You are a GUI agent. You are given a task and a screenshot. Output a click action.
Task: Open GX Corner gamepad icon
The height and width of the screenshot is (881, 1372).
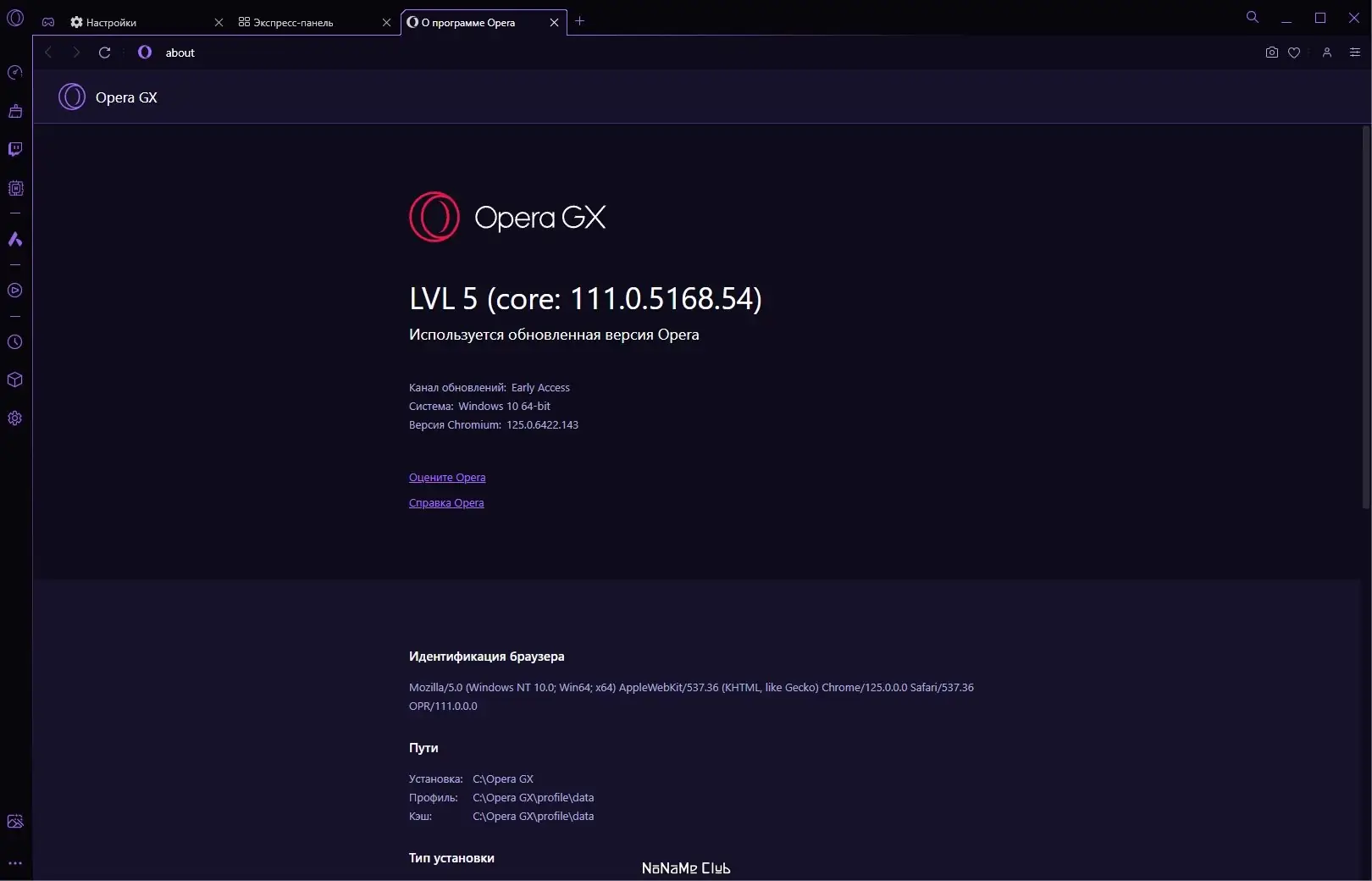click(48, 22)
